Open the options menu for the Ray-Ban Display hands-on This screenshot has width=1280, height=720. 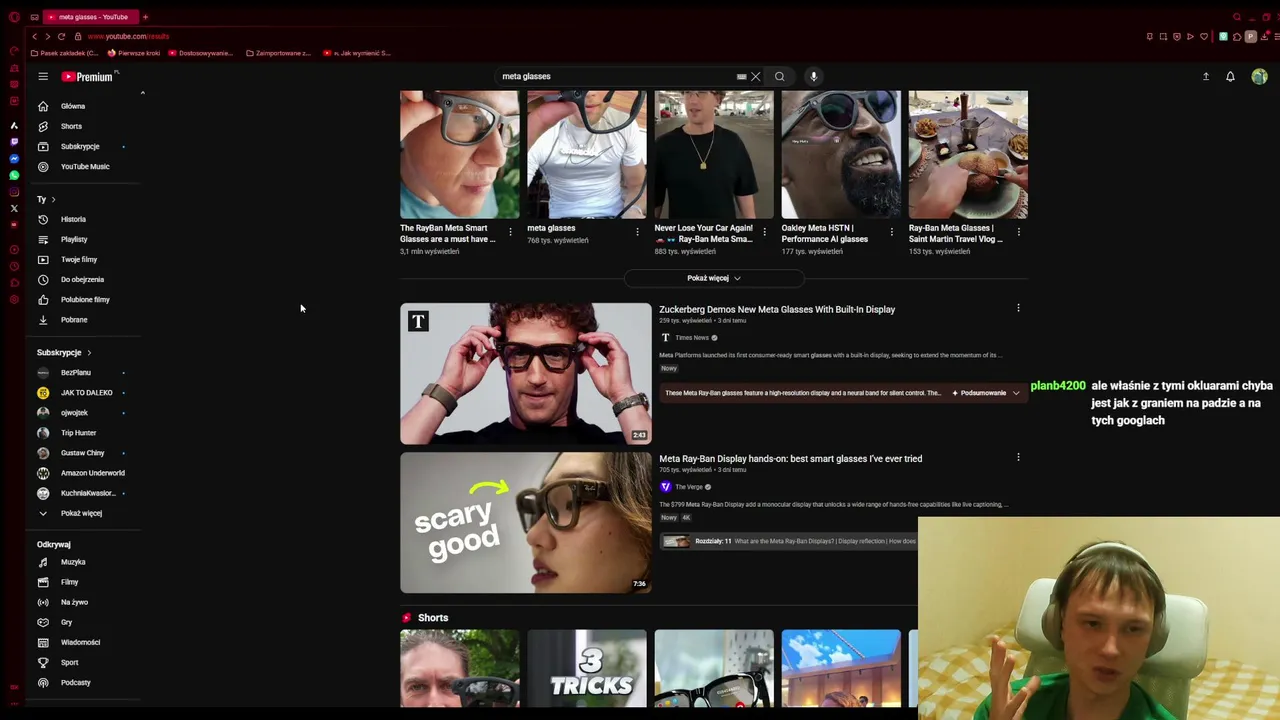click(1018, 457)
